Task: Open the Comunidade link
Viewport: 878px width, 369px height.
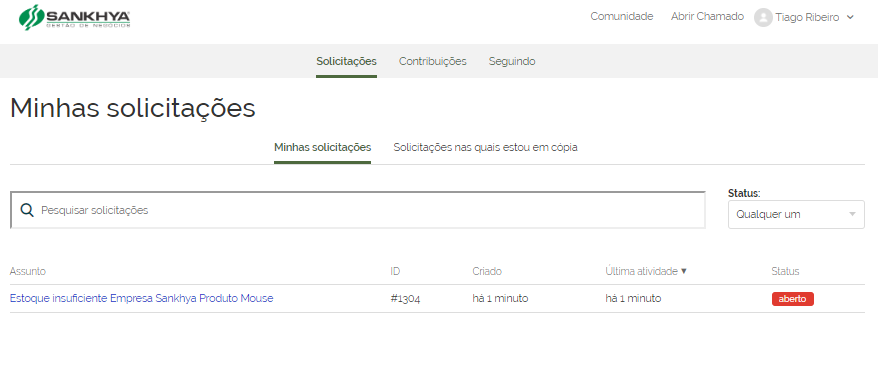Action: pyautogui.click(x=622, y=17)
